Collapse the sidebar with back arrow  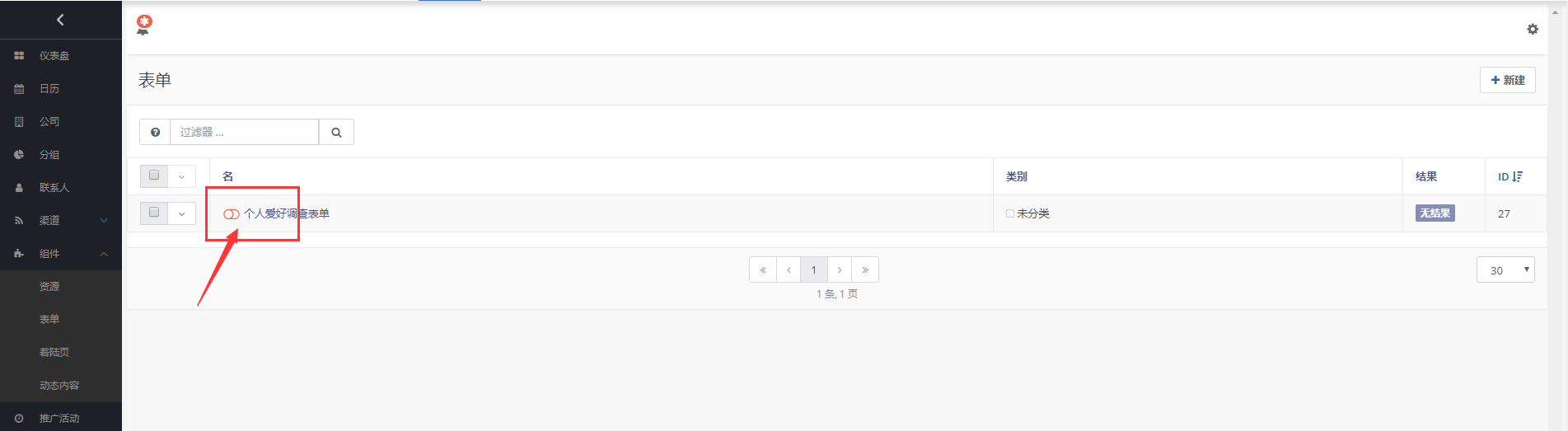tap(60, 20)
